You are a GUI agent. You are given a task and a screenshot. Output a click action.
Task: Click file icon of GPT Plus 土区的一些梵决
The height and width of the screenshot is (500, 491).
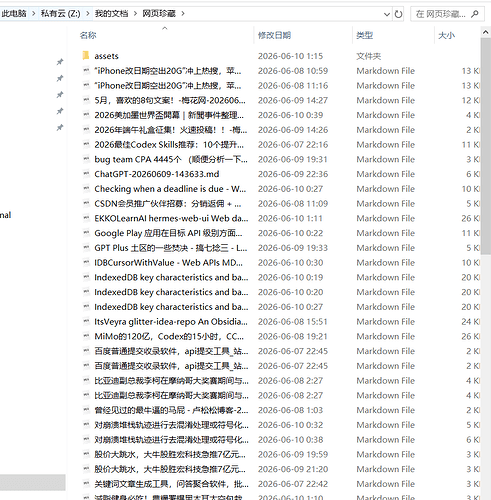click(x=86, y=248)
